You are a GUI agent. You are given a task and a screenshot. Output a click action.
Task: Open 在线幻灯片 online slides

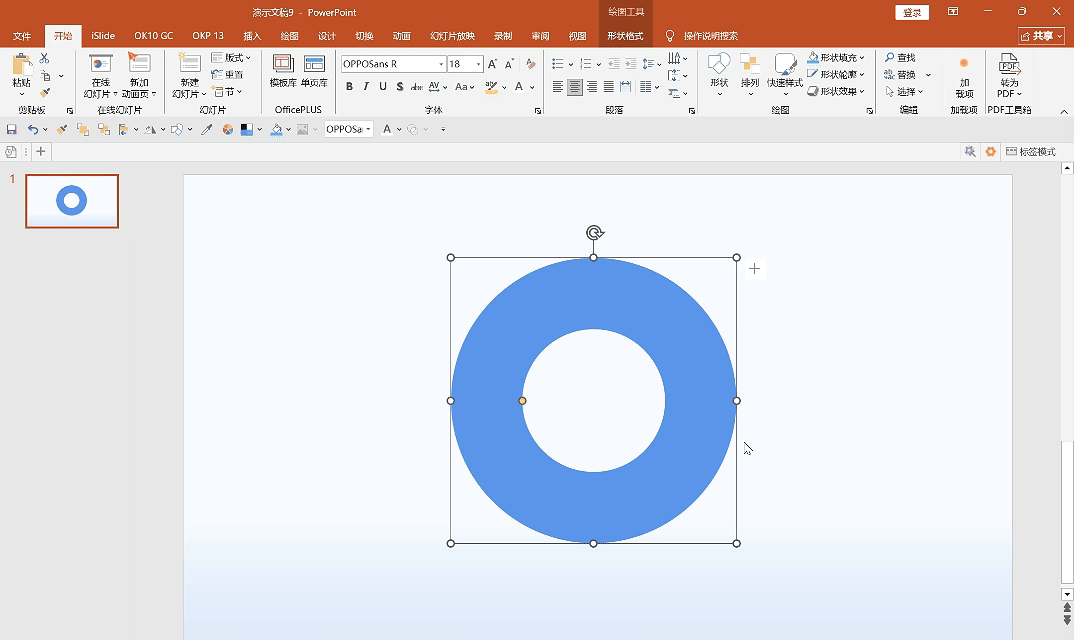pos(101,76)
